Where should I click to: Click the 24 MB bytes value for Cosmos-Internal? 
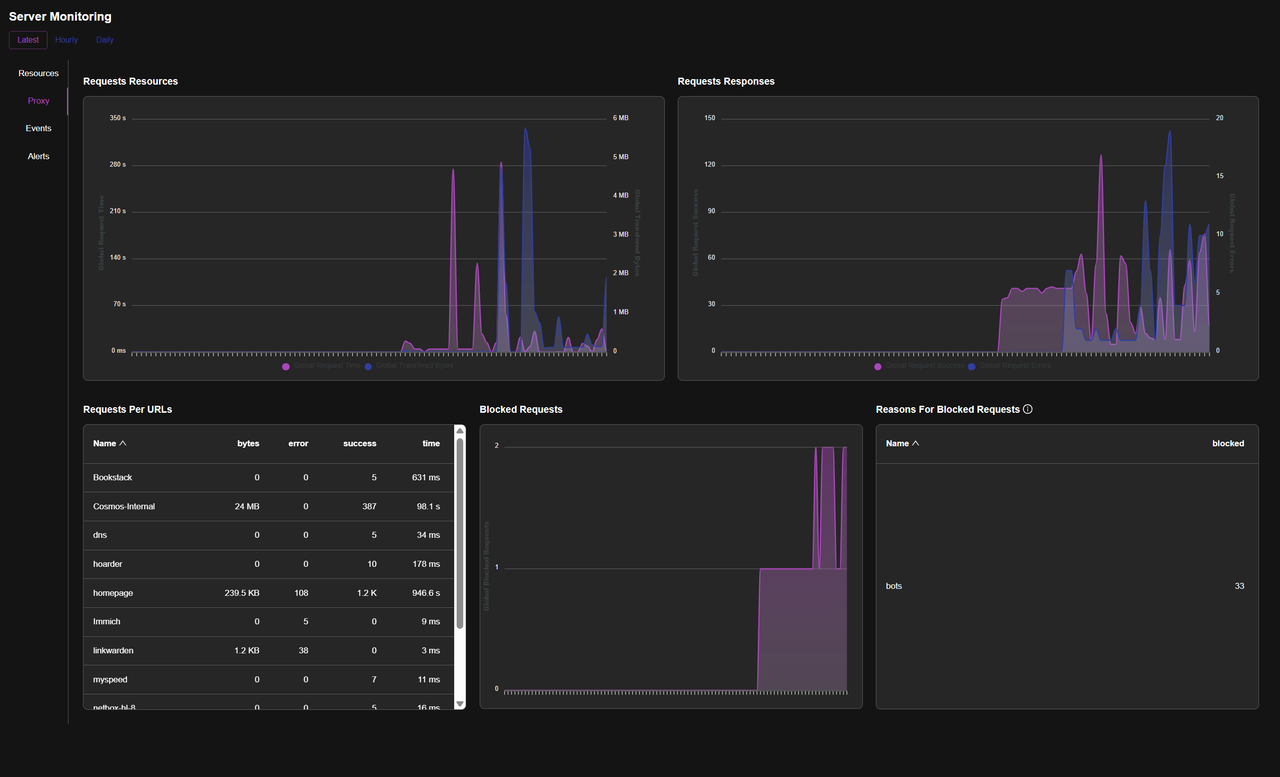247,507
